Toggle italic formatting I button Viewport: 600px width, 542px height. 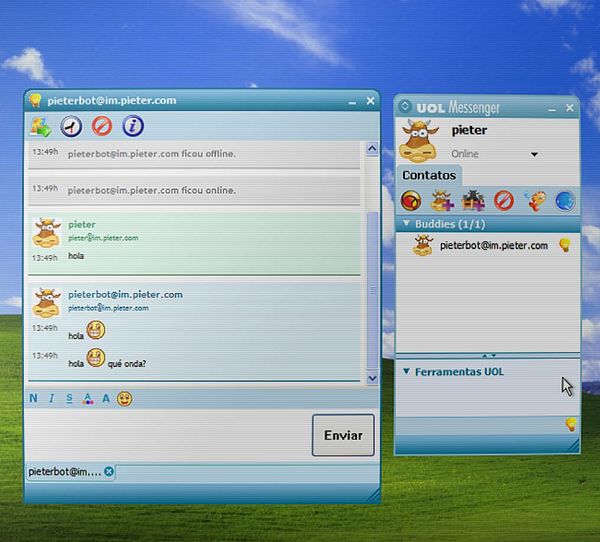51,398
